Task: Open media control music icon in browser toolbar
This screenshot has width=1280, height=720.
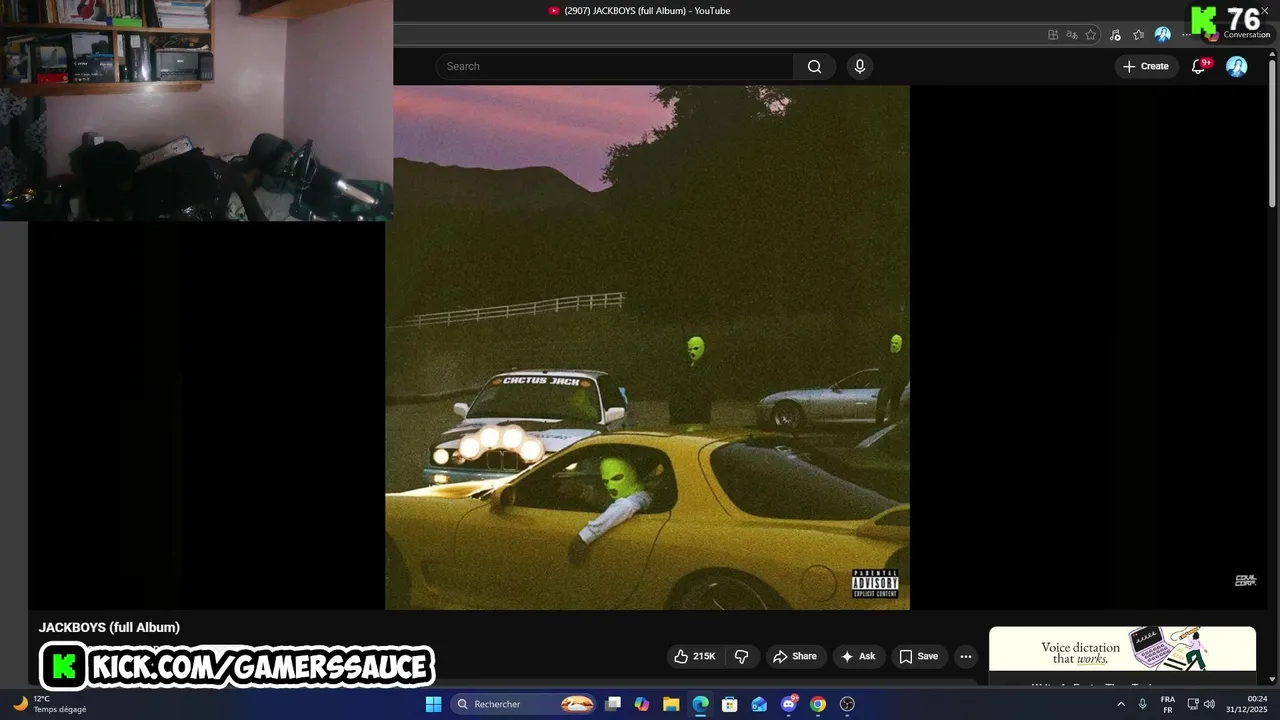Action: [1116, 34]
